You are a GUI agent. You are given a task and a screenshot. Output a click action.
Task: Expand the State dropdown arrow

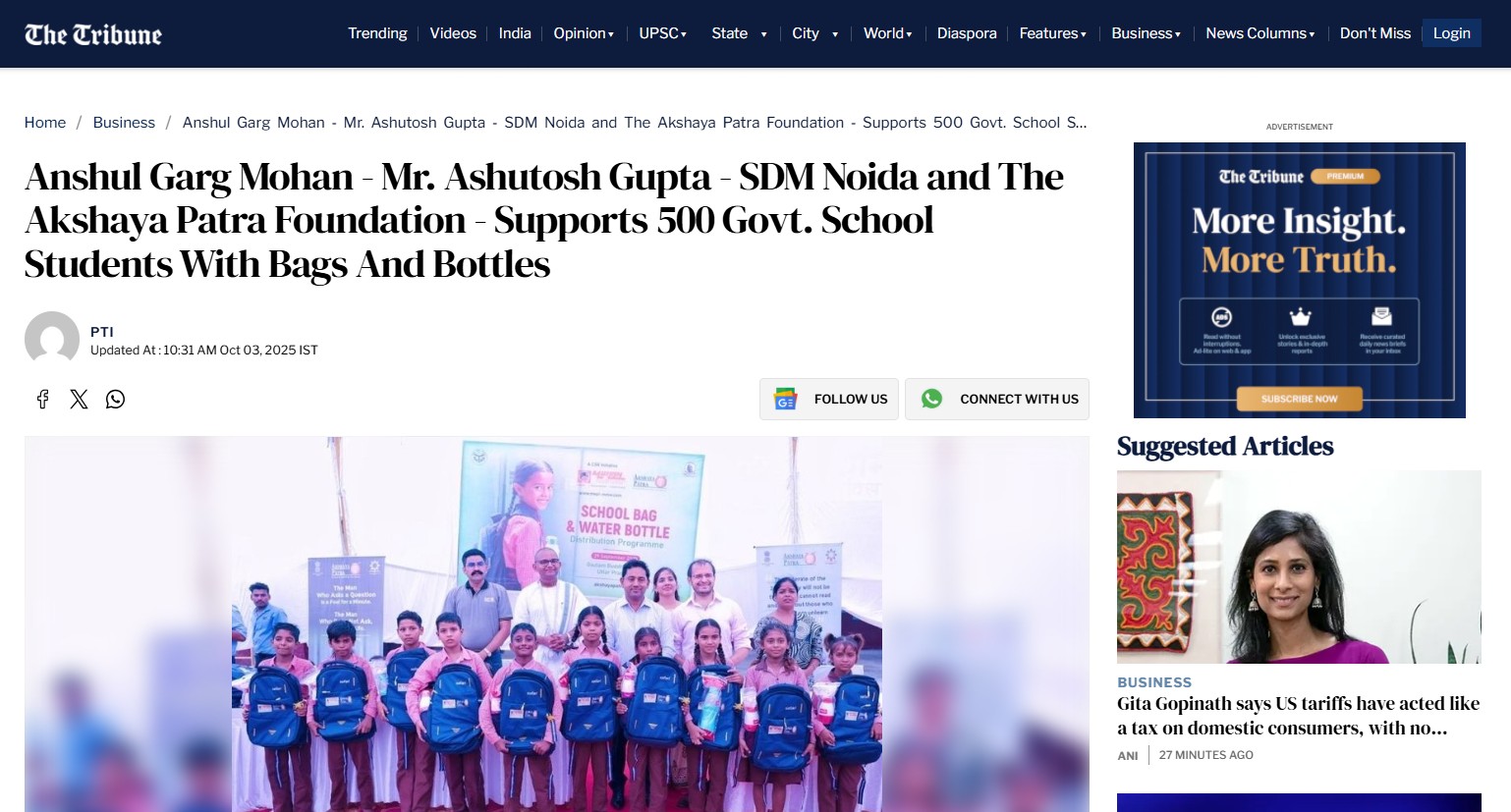click(x=763, y=34)
